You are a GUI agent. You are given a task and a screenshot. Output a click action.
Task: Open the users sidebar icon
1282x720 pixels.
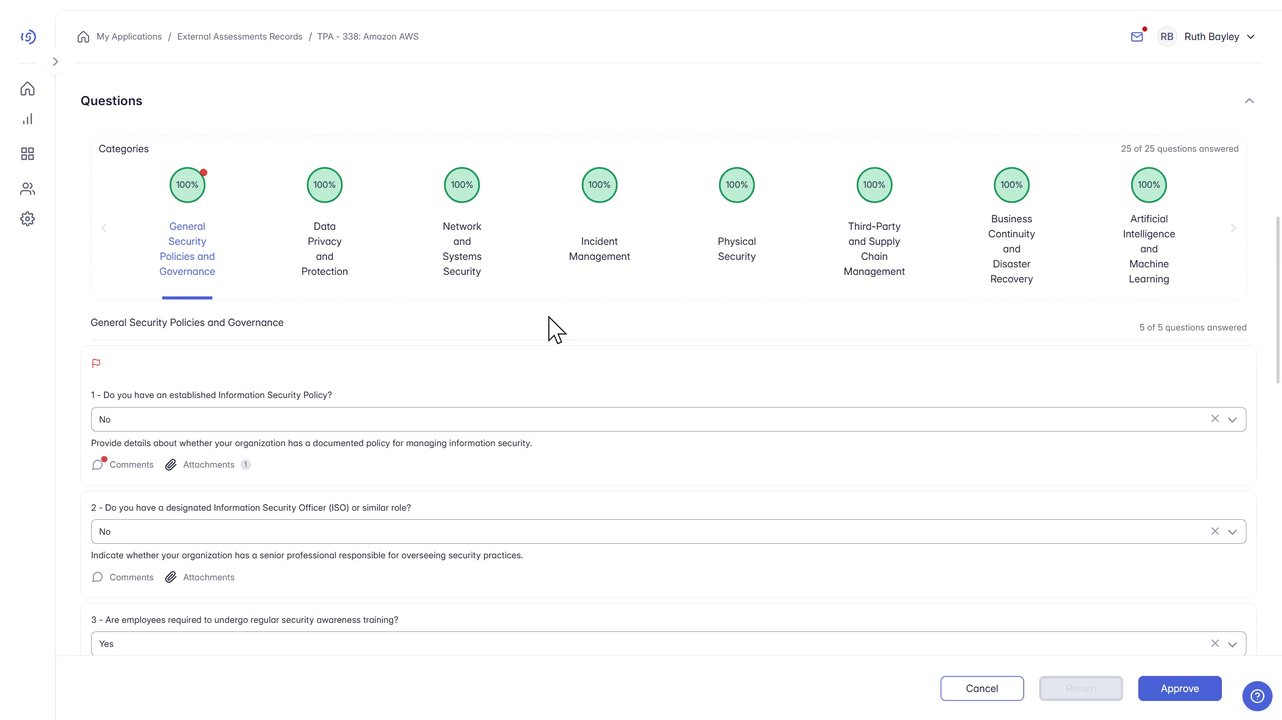[27, 189]
